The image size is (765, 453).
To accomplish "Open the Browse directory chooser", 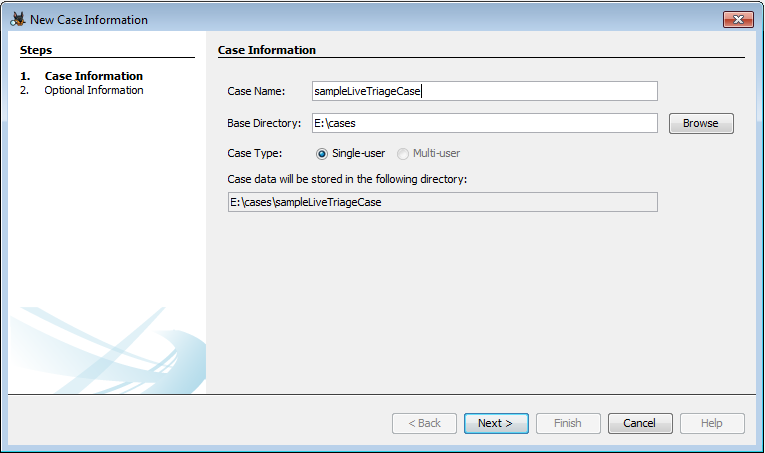I will coord(700,123).
